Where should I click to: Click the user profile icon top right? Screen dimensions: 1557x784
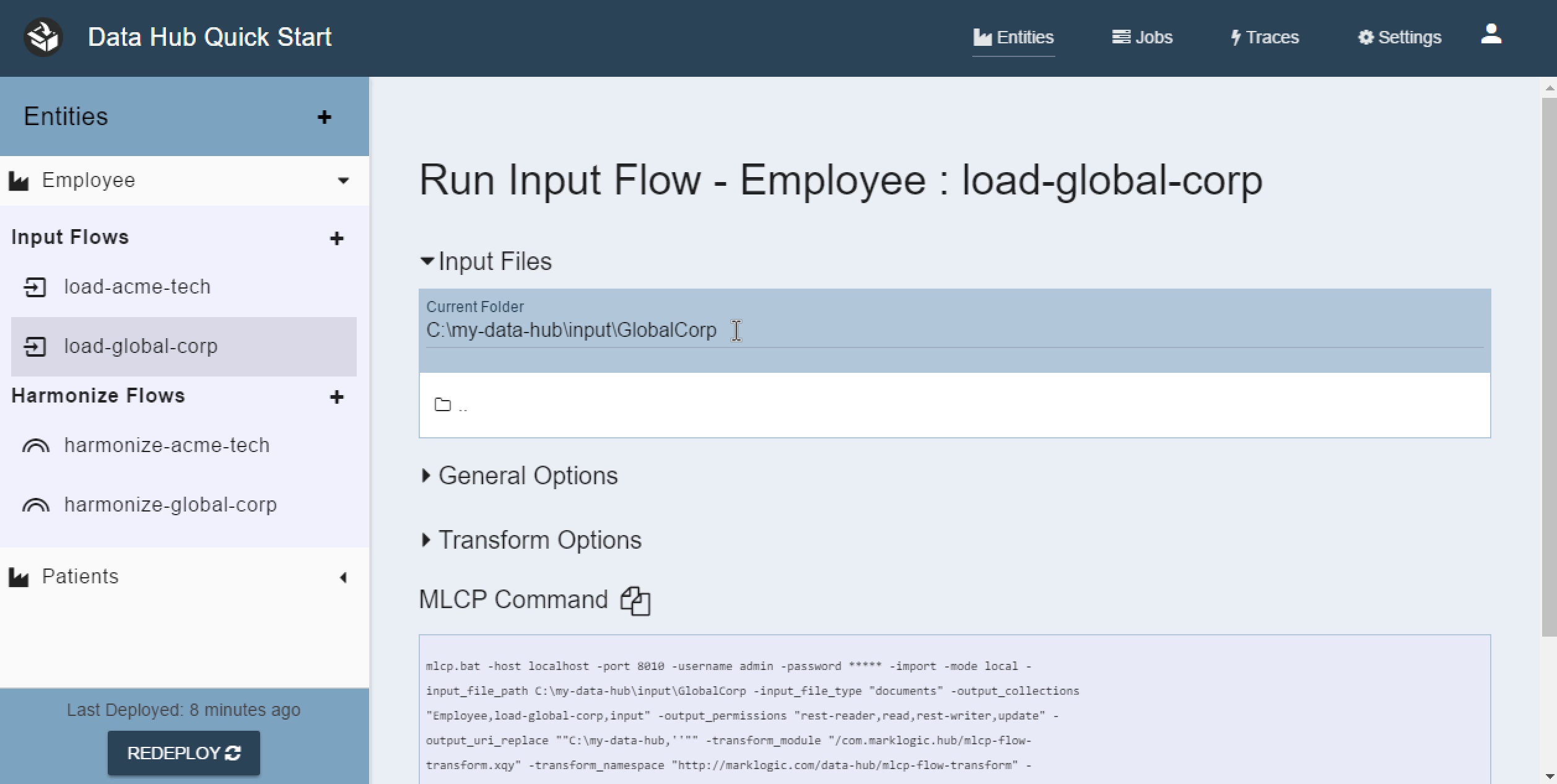[1492, 37]
